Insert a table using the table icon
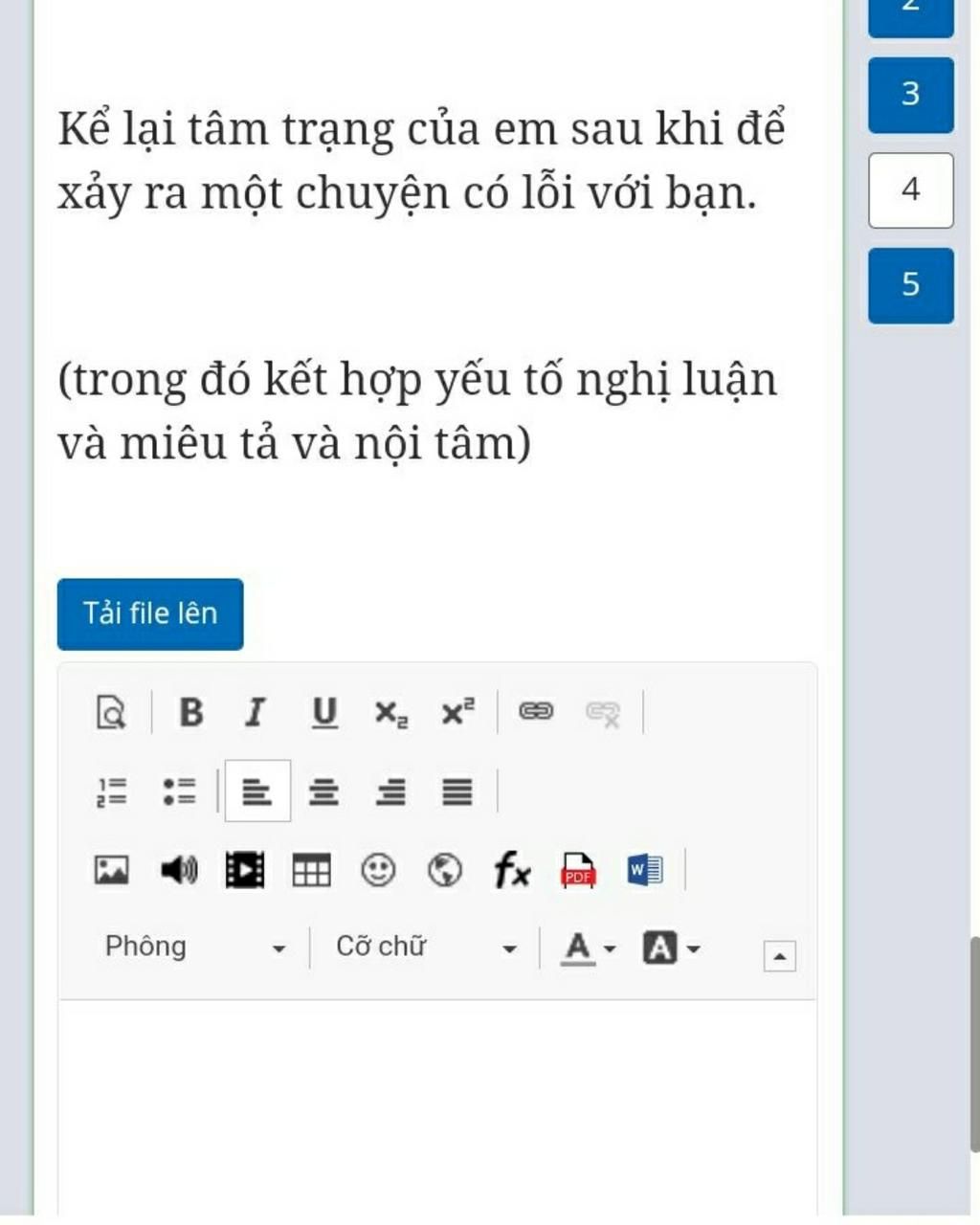Image resolution: width=980 pixels, height=1225 pixels. click(312, 869)
